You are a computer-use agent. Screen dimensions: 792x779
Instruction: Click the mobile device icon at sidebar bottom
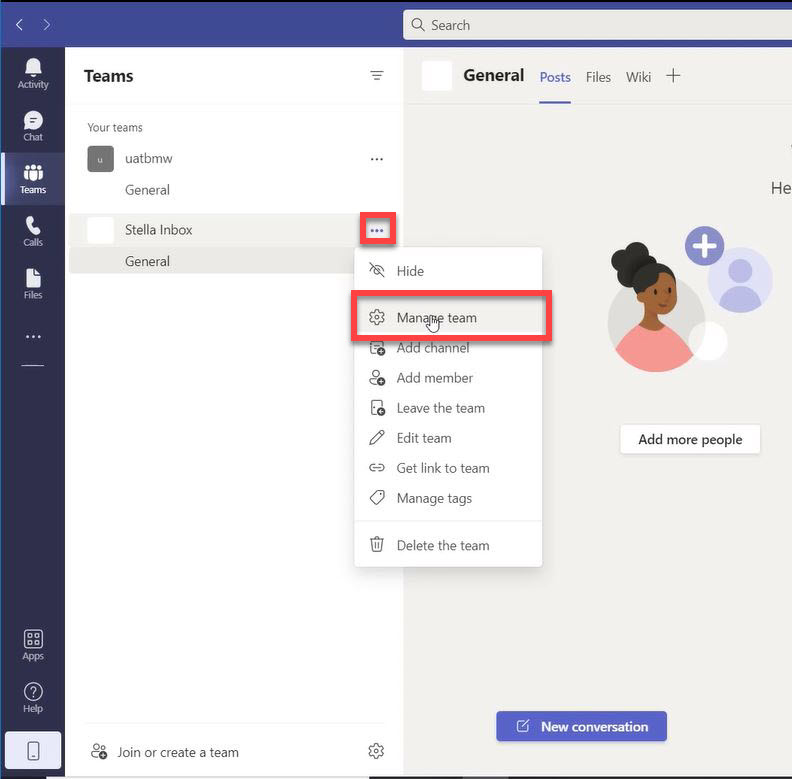pos(33,751)
